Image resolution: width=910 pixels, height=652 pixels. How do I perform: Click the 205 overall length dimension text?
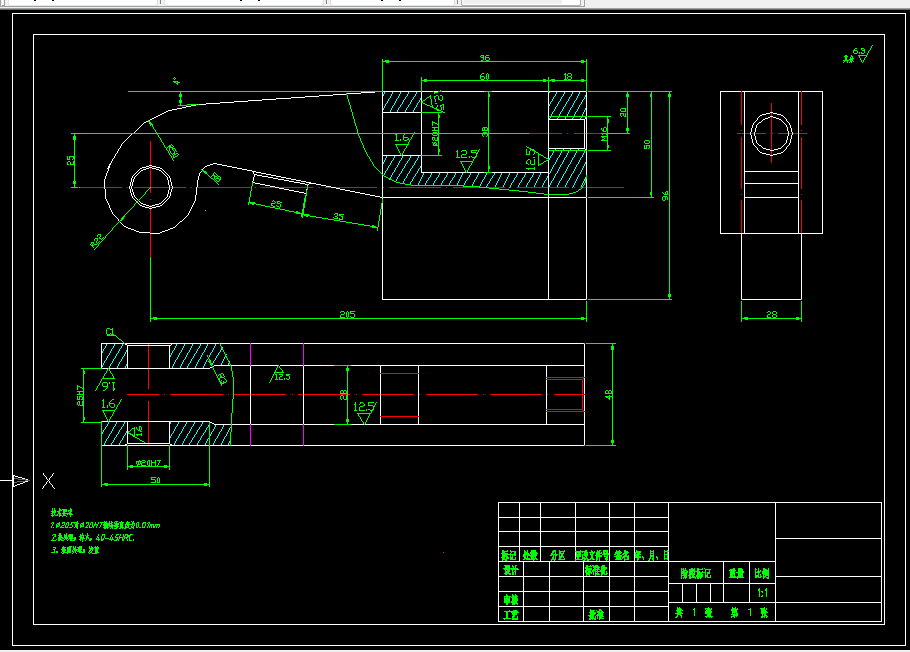(347, 314)
